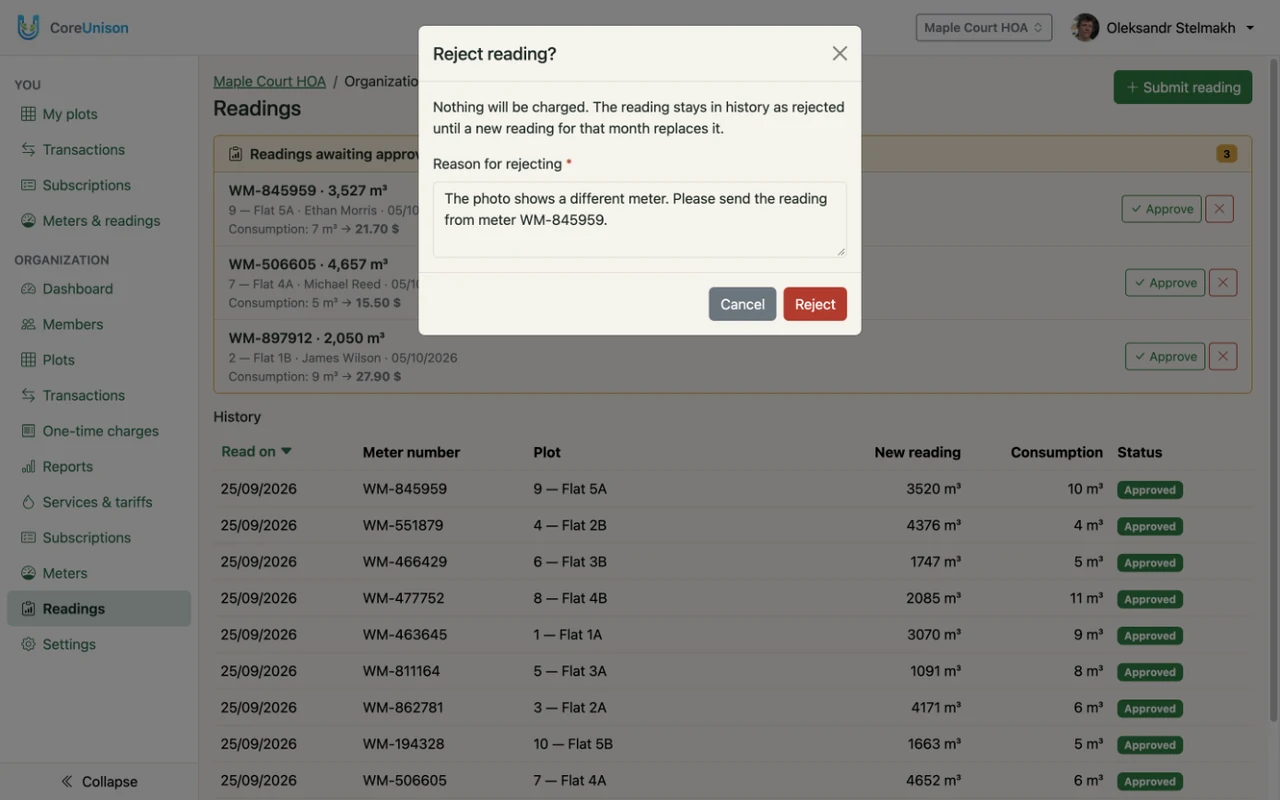Collapse the sidebar

(x=99, y=782)
